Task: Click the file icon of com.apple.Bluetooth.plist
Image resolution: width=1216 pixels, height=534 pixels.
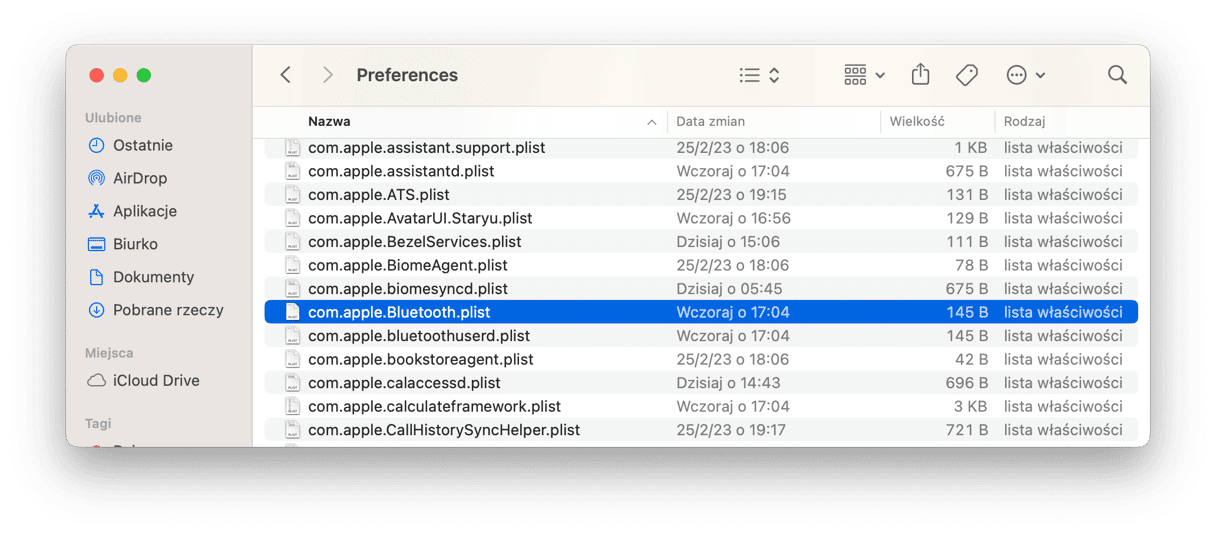Action: tap(292, 312)
